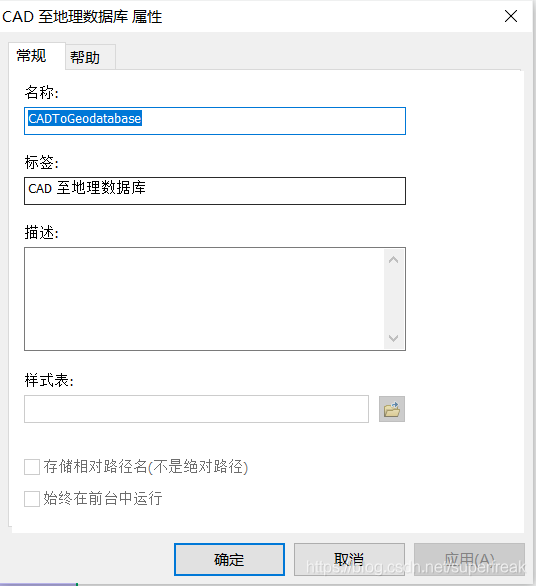
Task: Enable 存储相对路径名 checkbox
Action: click(x=32, y=467)
